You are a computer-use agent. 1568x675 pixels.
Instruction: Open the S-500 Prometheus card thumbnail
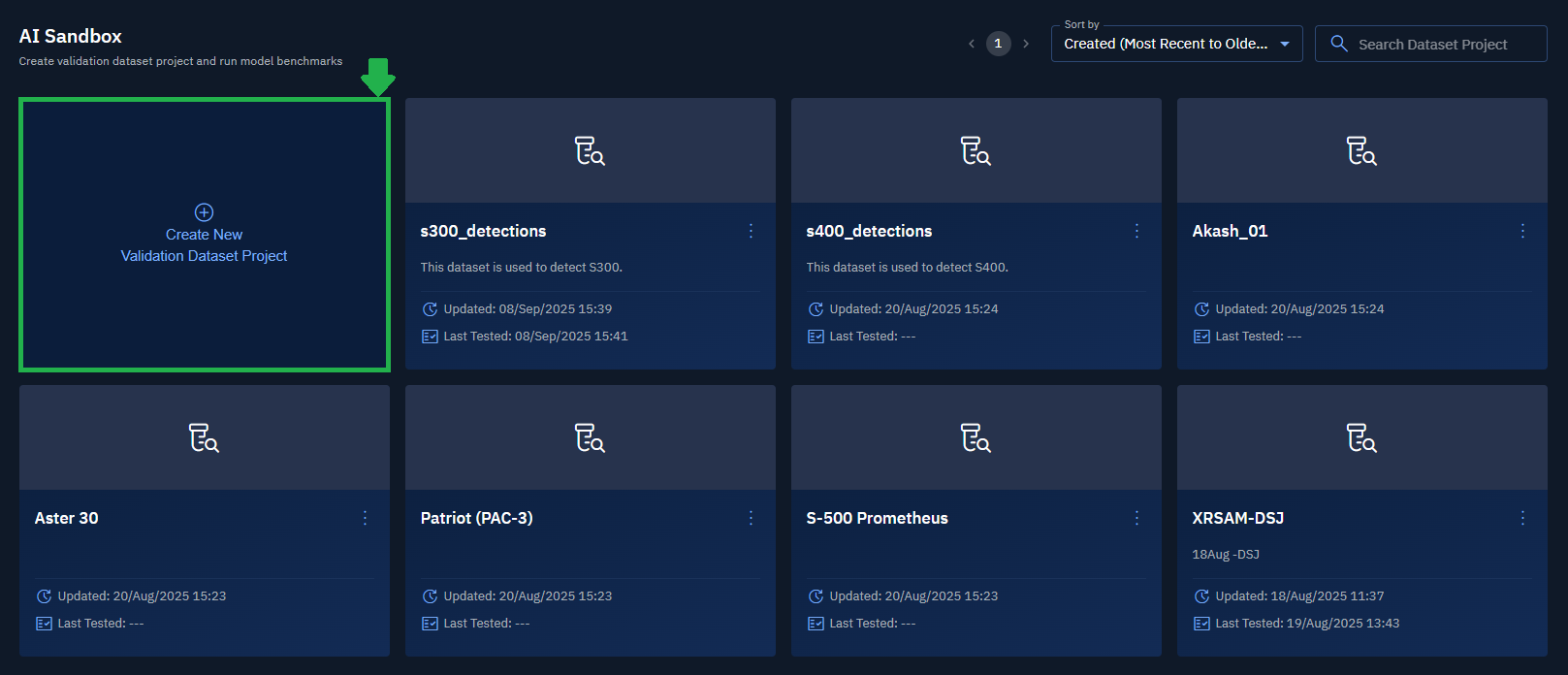pos(976,438)
